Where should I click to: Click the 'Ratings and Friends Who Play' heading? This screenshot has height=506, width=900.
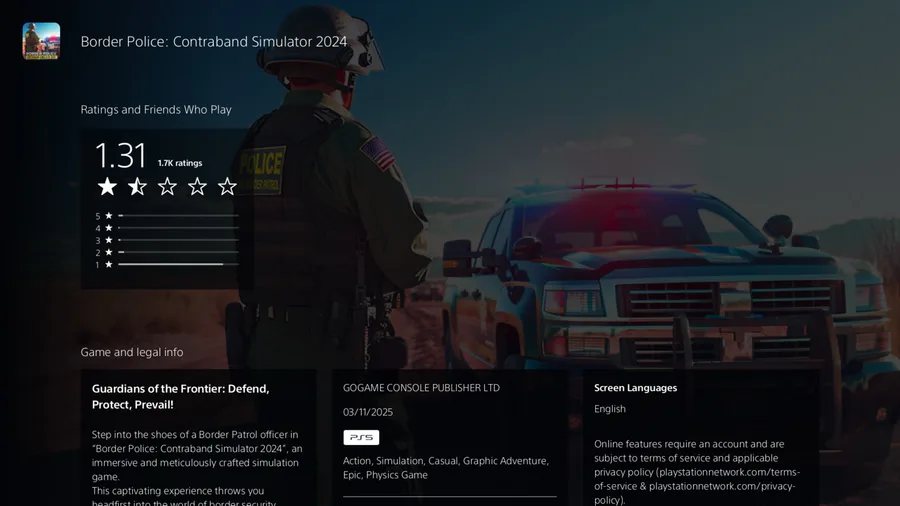pyautogui.click(x=156, y=110)
